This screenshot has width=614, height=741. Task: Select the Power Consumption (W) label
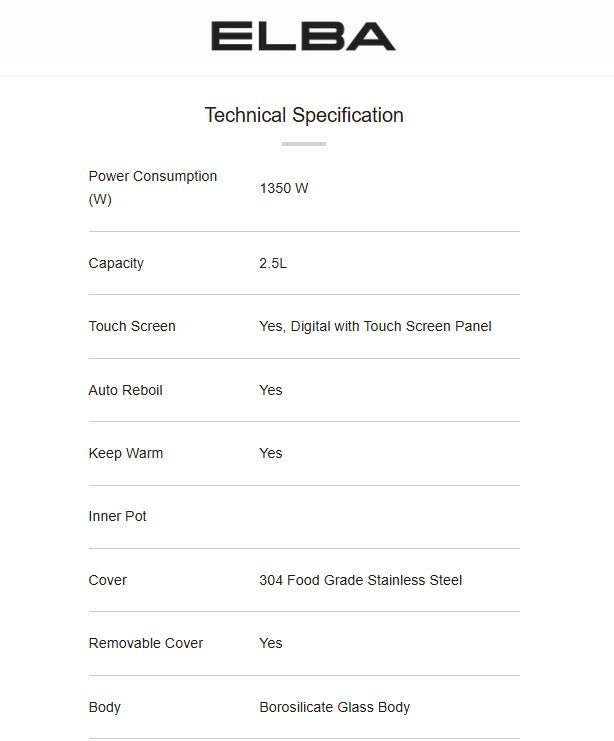pos(152,187)
